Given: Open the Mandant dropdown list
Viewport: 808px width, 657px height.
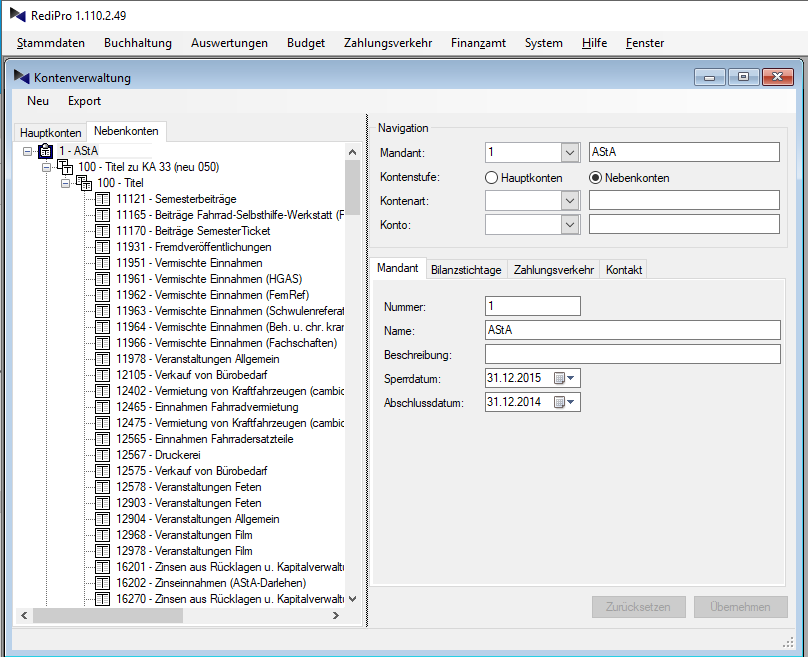Looking at the screenshot, I should pos(569,152).
